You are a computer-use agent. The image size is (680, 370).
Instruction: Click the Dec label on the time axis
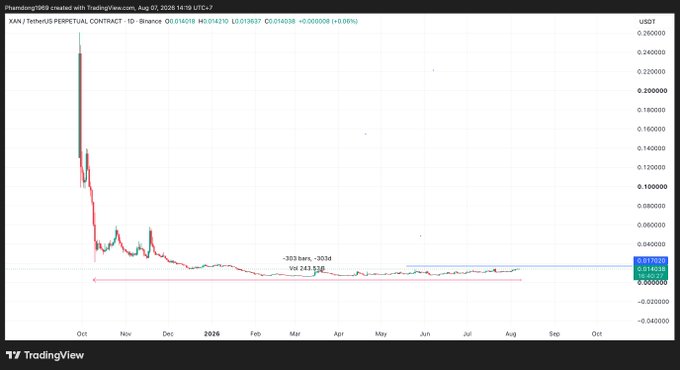(x=168, y=334)
